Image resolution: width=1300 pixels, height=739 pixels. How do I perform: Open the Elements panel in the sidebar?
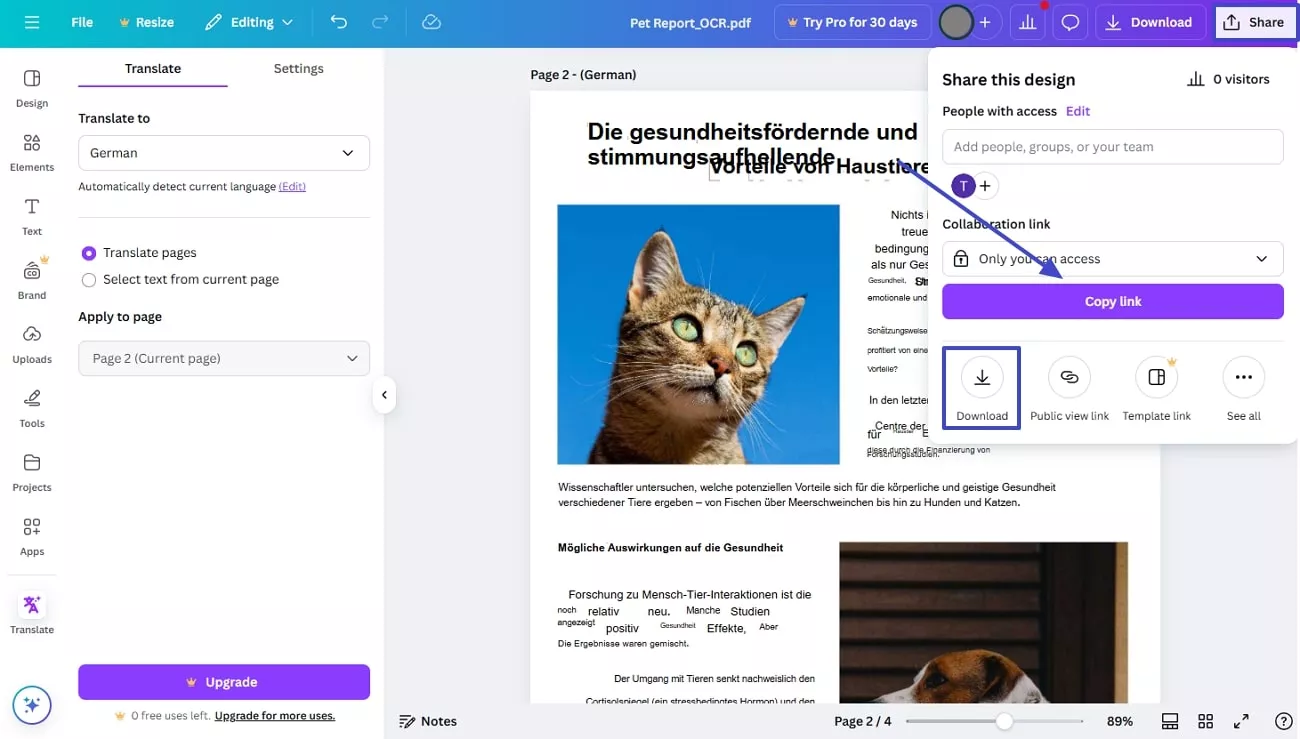[x=31, y=152]
